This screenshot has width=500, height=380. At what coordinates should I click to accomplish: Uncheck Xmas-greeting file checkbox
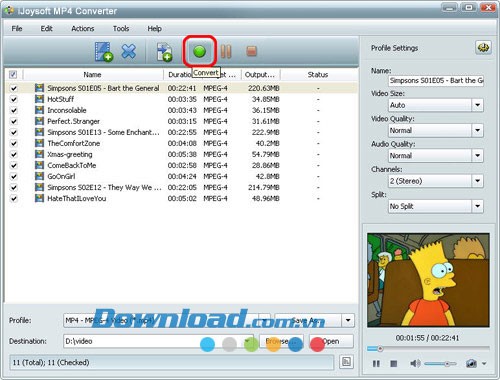(14, 154)
